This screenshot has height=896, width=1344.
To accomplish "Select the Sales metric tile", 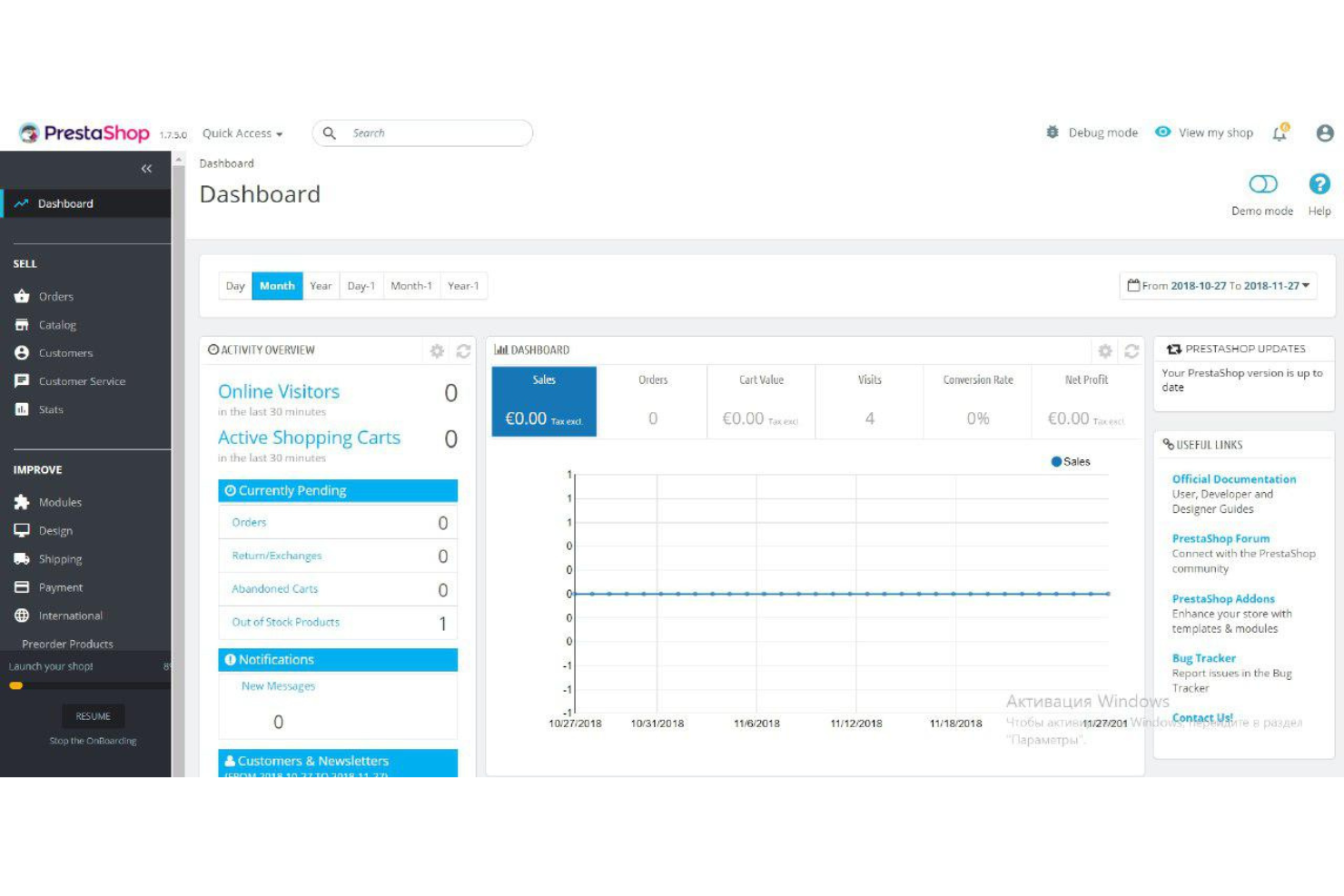I will pyautogui.click(x=544, y=401).
